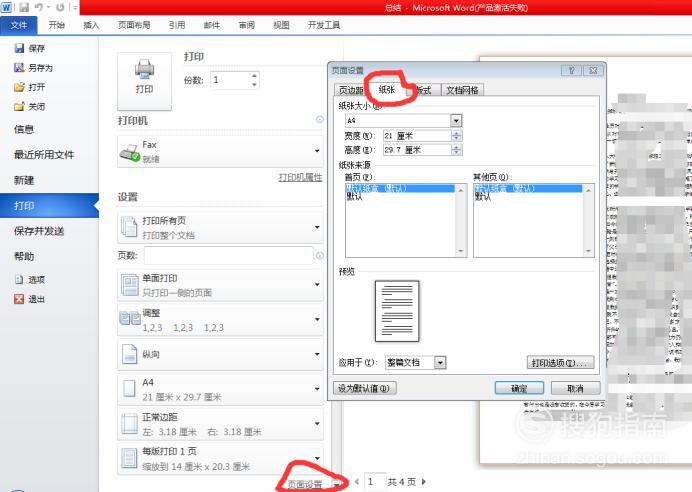The height and width of the screenshot is (492, 692).
Task: Click the 设为默认值 button
Action: click(365, 388)
